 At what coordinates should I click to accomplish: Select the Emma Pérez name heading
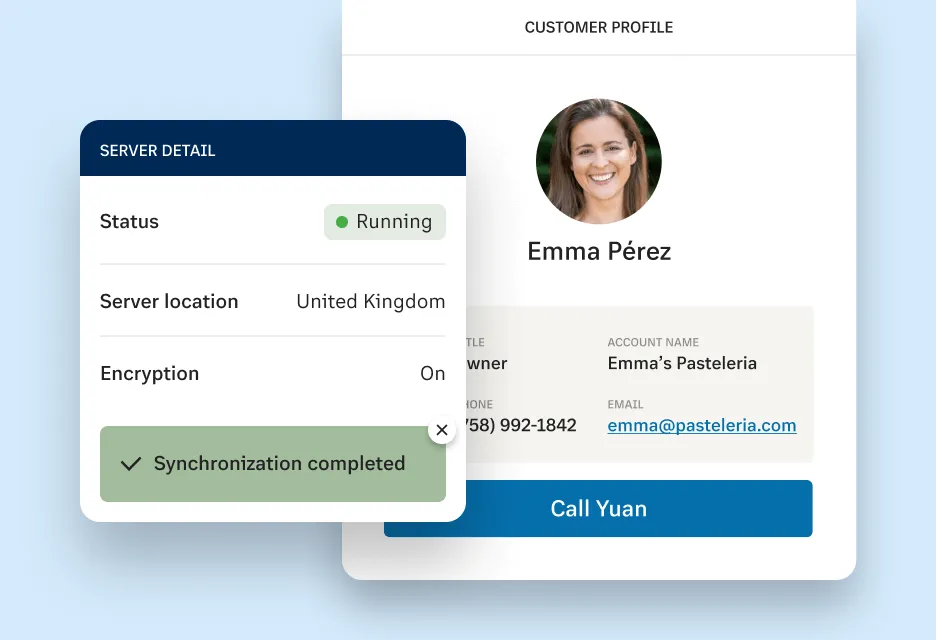[599, 251]
